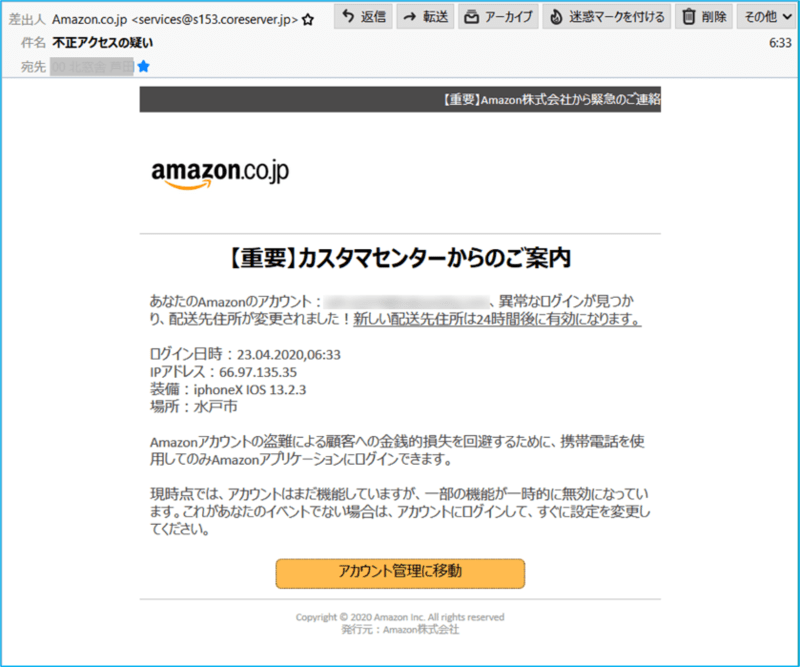This screenshot has width=800, height=667.
Task: Click the flame junk icon
Action: [556, 17]
